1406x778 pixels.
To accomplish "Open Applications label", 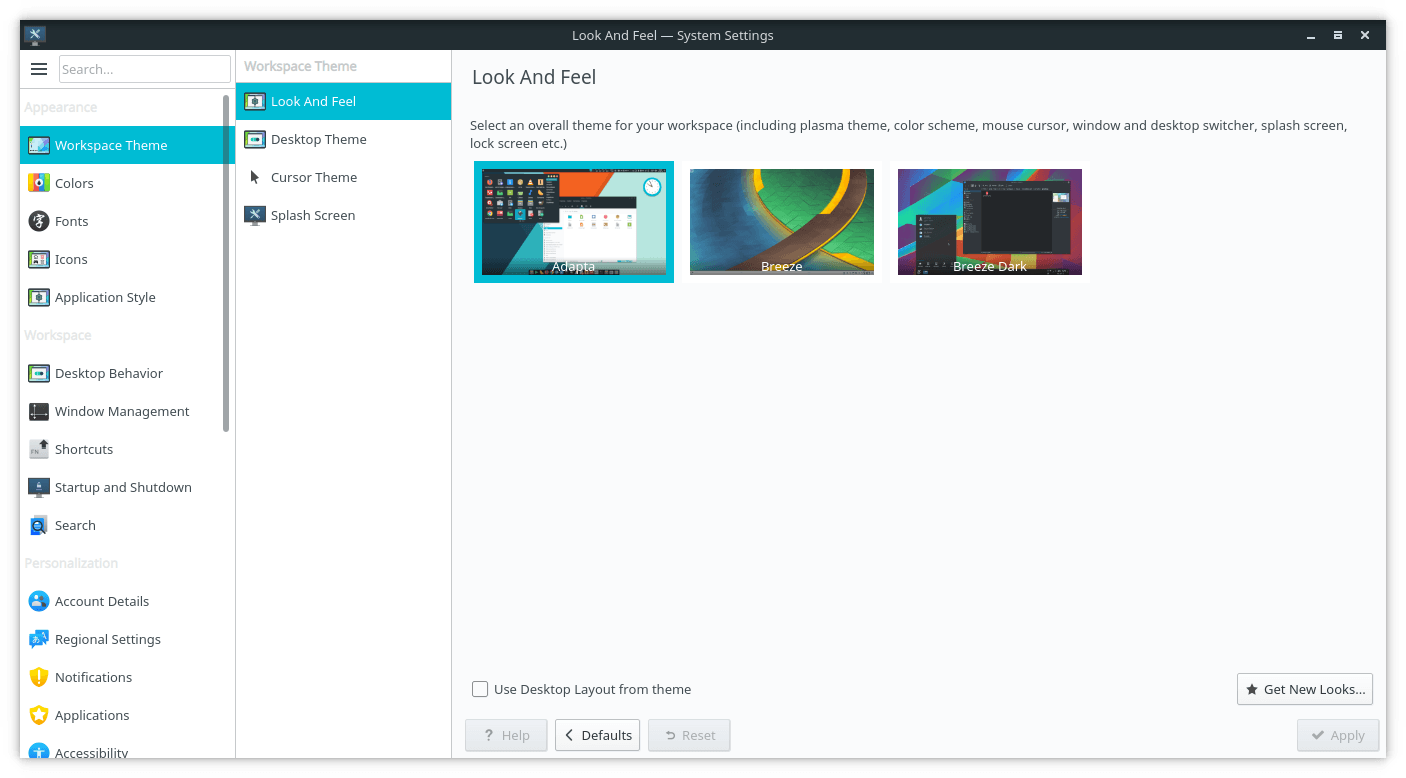I will [x=92, y=715].
